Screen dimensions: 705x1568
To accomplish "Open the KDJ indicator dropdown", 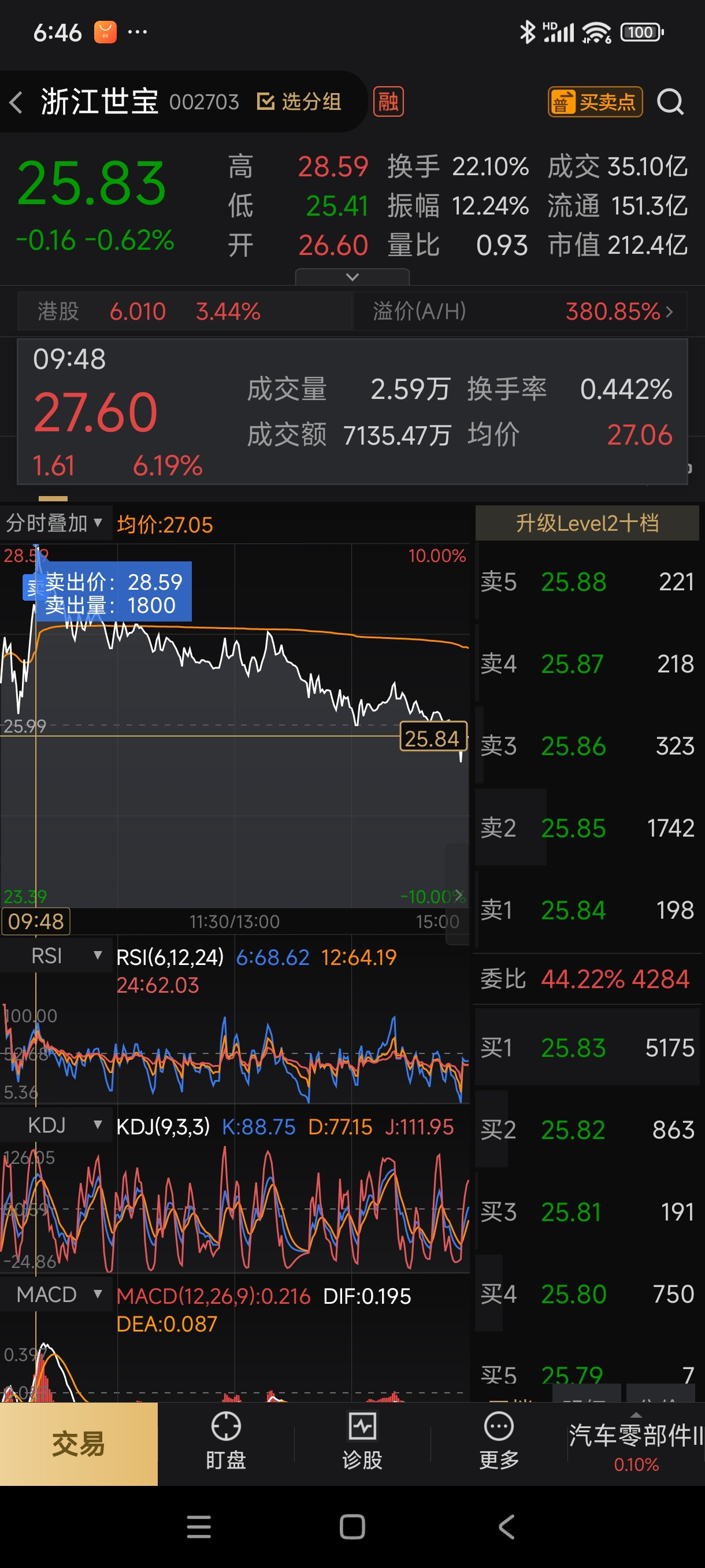I will (57, 1126).
